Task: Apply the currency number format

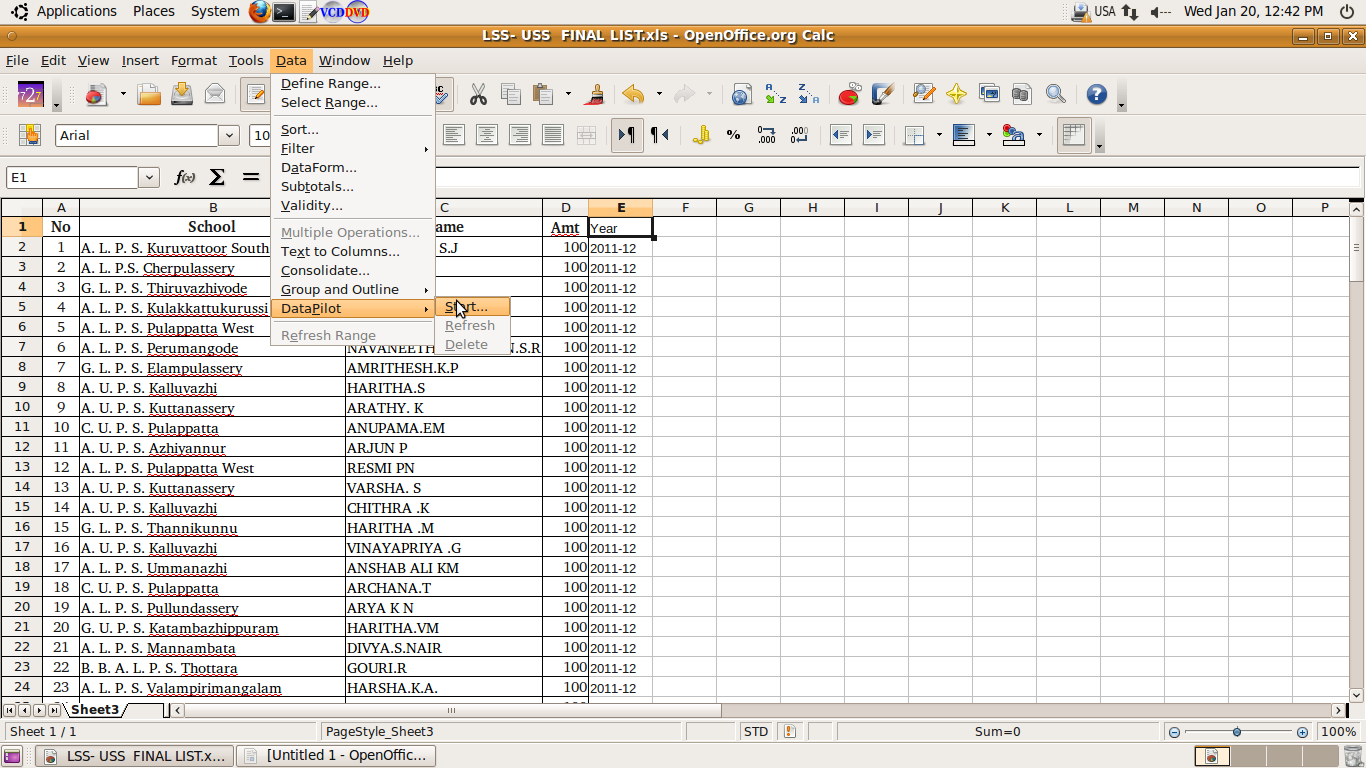Action: pyautogui.click(x=703, y=134)
